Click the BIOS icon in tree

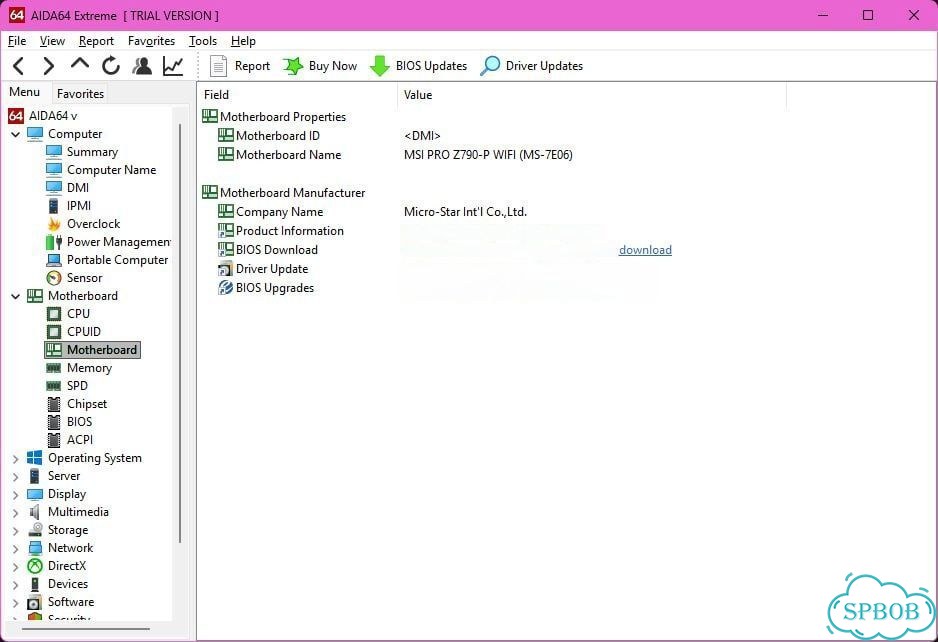point(54,422)
